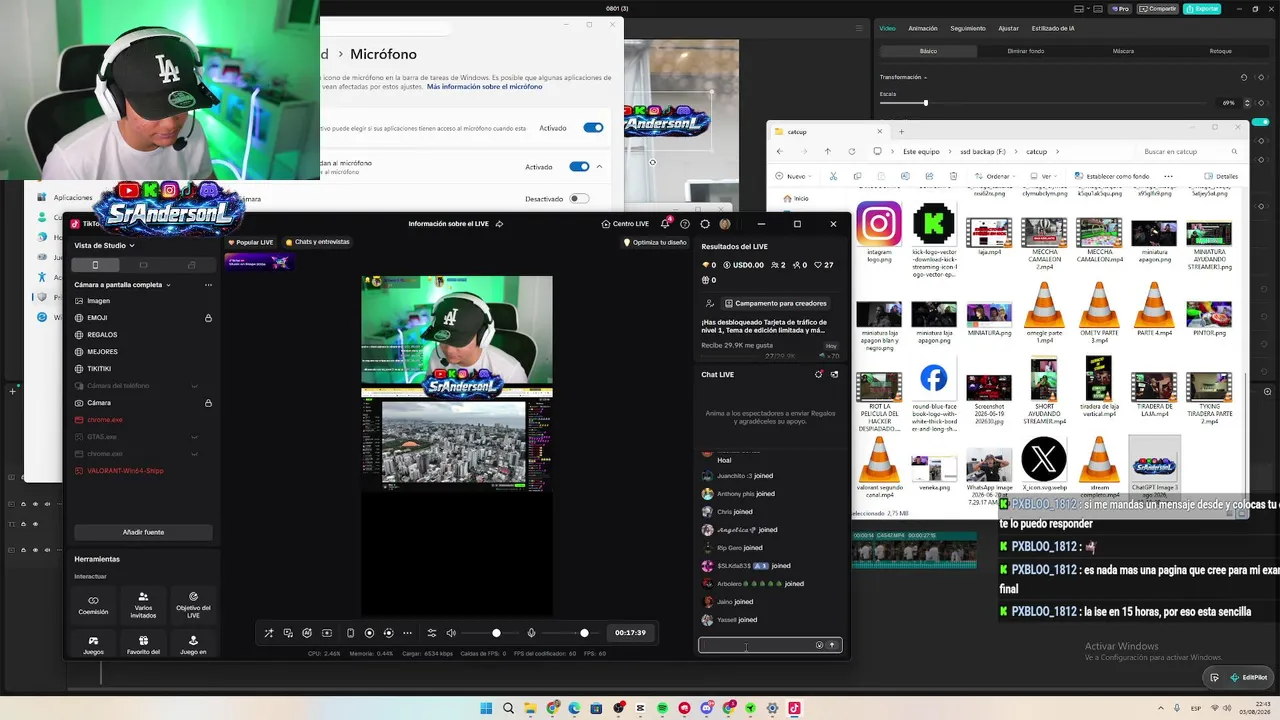The width and height of the screenshot is (1280, 720).
Task: Open the Discord icon in the taskbar
Action: click(x=707, y=708)
